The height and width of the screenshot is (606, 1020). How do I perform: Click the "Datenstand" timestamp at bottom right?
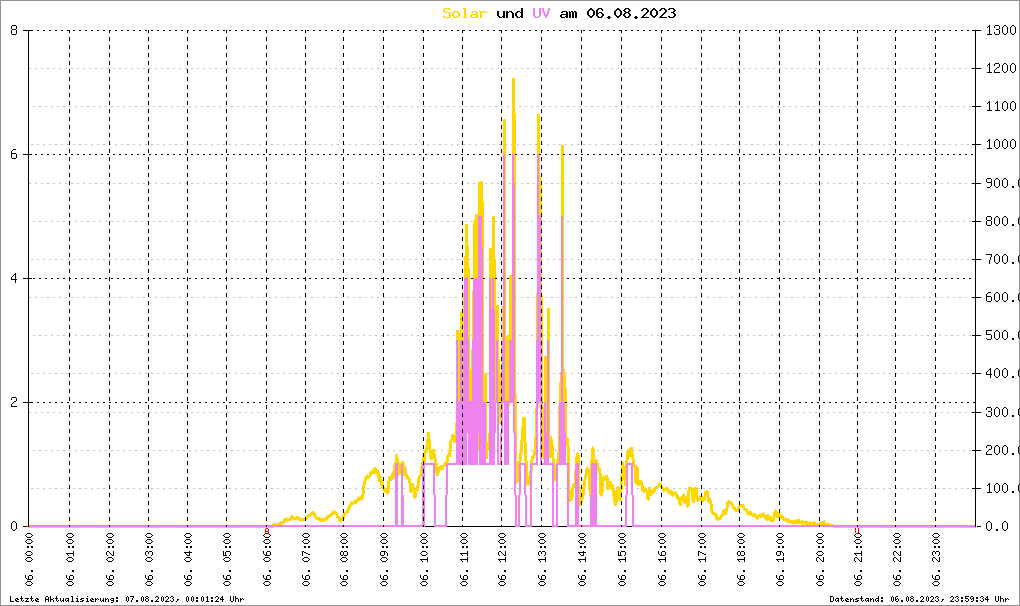(919, 599)
